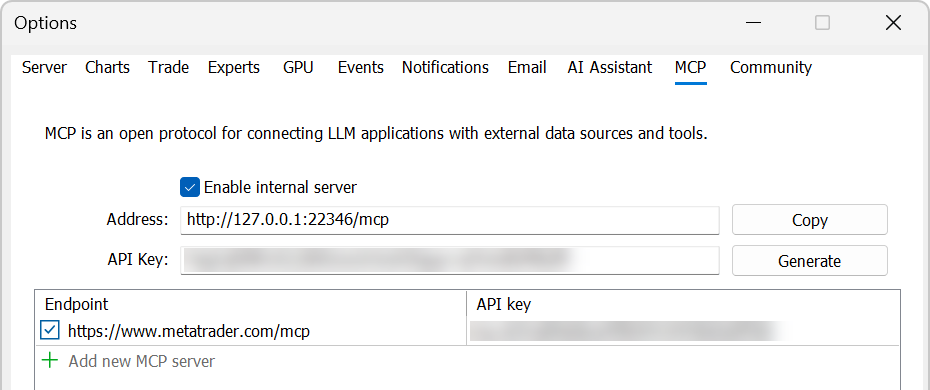The width and height of the screenshot is (930, 390).
Task: Generate a new API key
Action: (x=810, y=261)
